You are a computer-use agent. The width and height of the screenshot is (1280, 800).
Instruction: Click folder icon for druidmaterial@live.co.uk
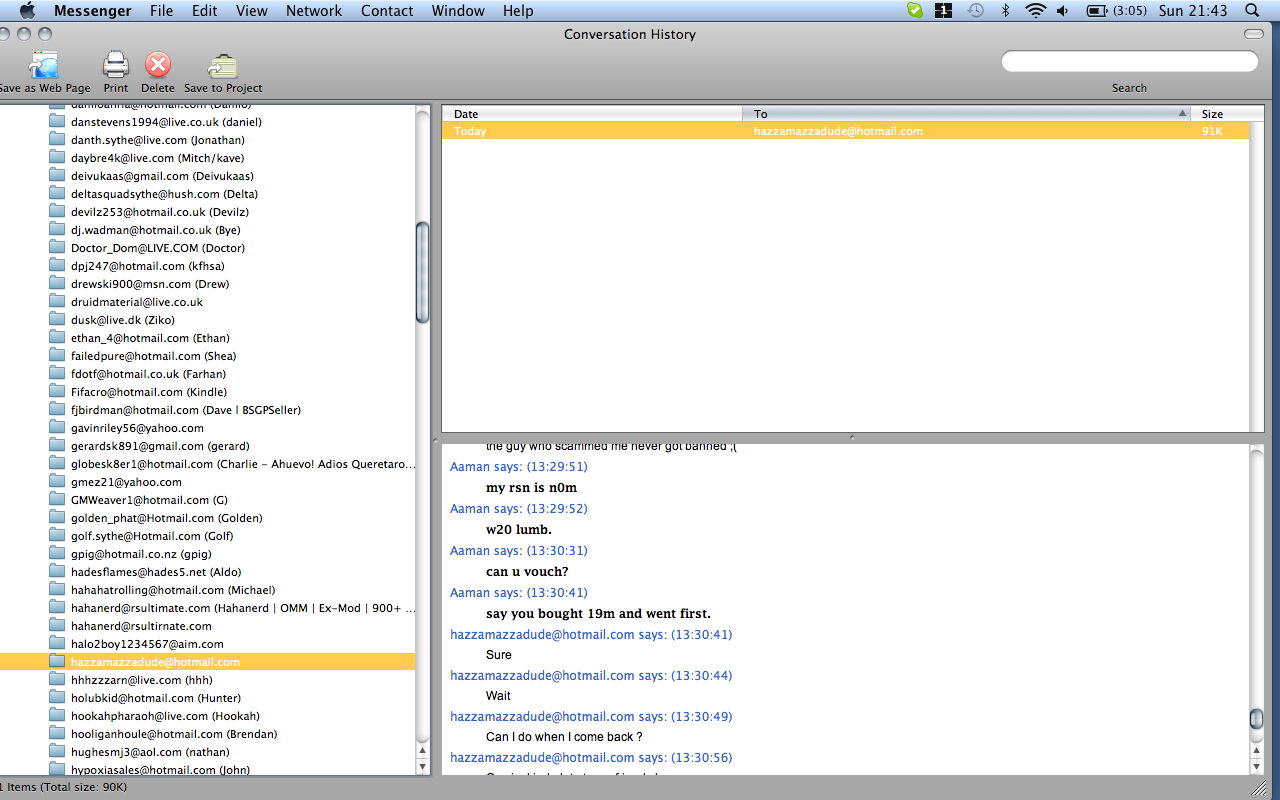click(x=57, y=302)
